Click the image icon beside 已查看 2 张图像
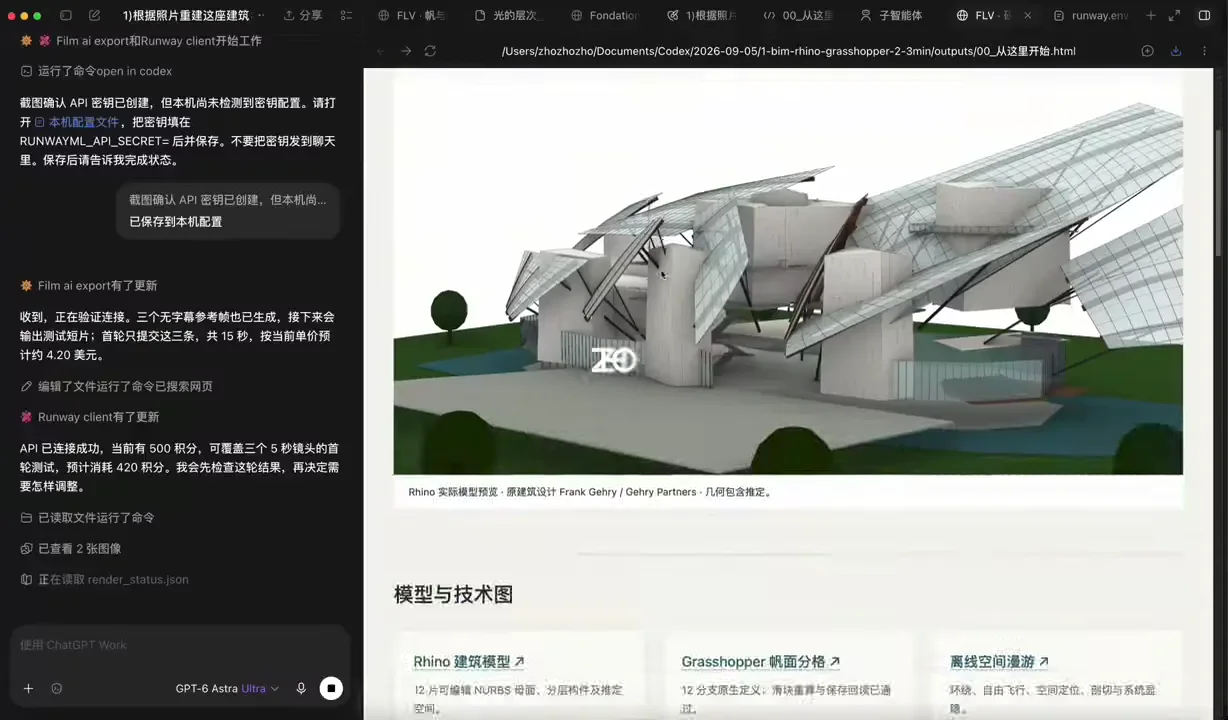1228x720 pixels. tap(26, 549)
